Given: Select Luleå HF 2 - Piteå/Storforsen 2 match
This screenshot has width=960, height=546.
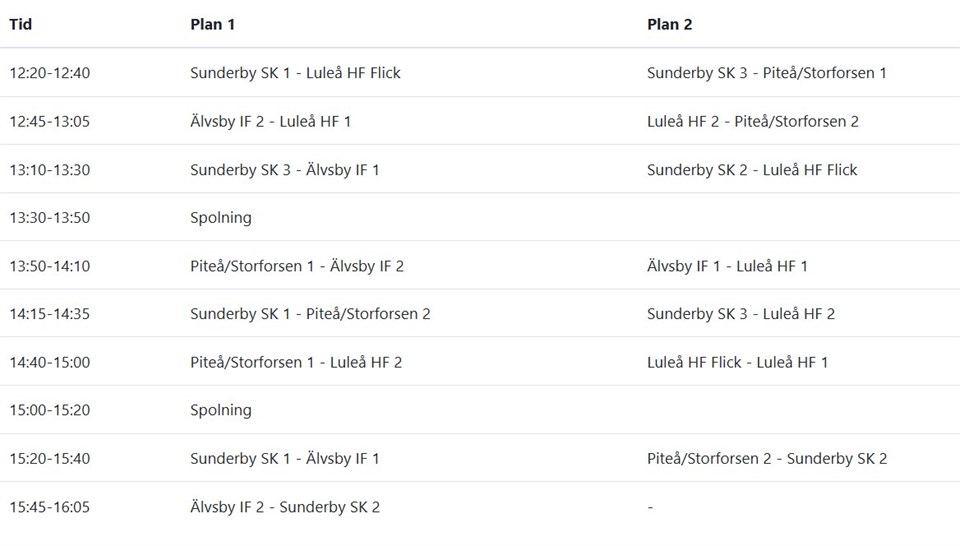Looking at the screenshot, I should [752, 121].
